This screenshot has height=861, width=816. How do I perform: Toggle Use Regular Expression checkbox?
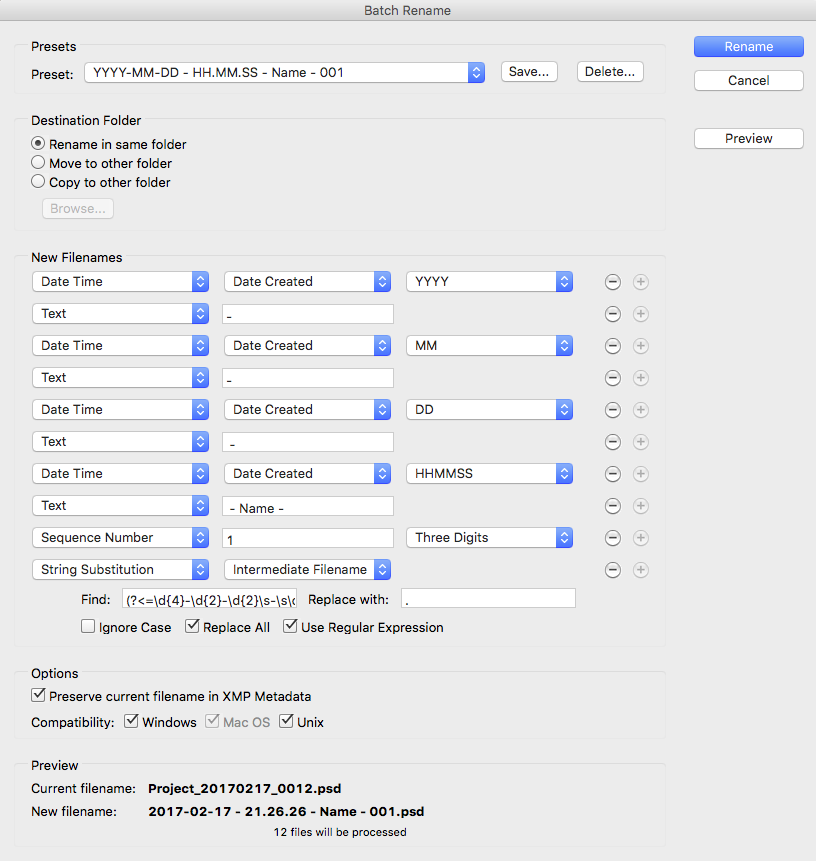tap(291, 627)
